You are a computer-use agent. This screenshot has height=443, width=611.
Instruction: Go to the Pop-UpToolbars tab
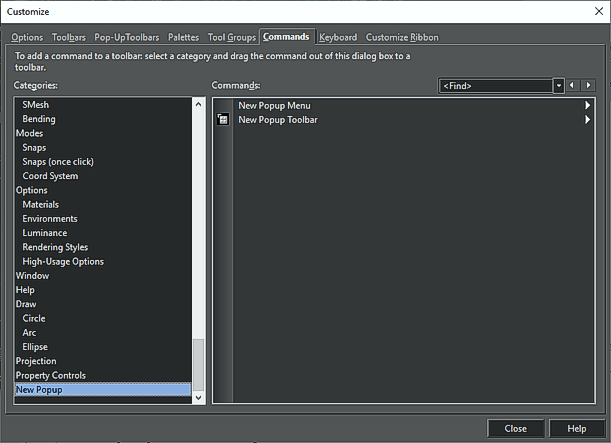pyautogui.click(x=127, y=37)
